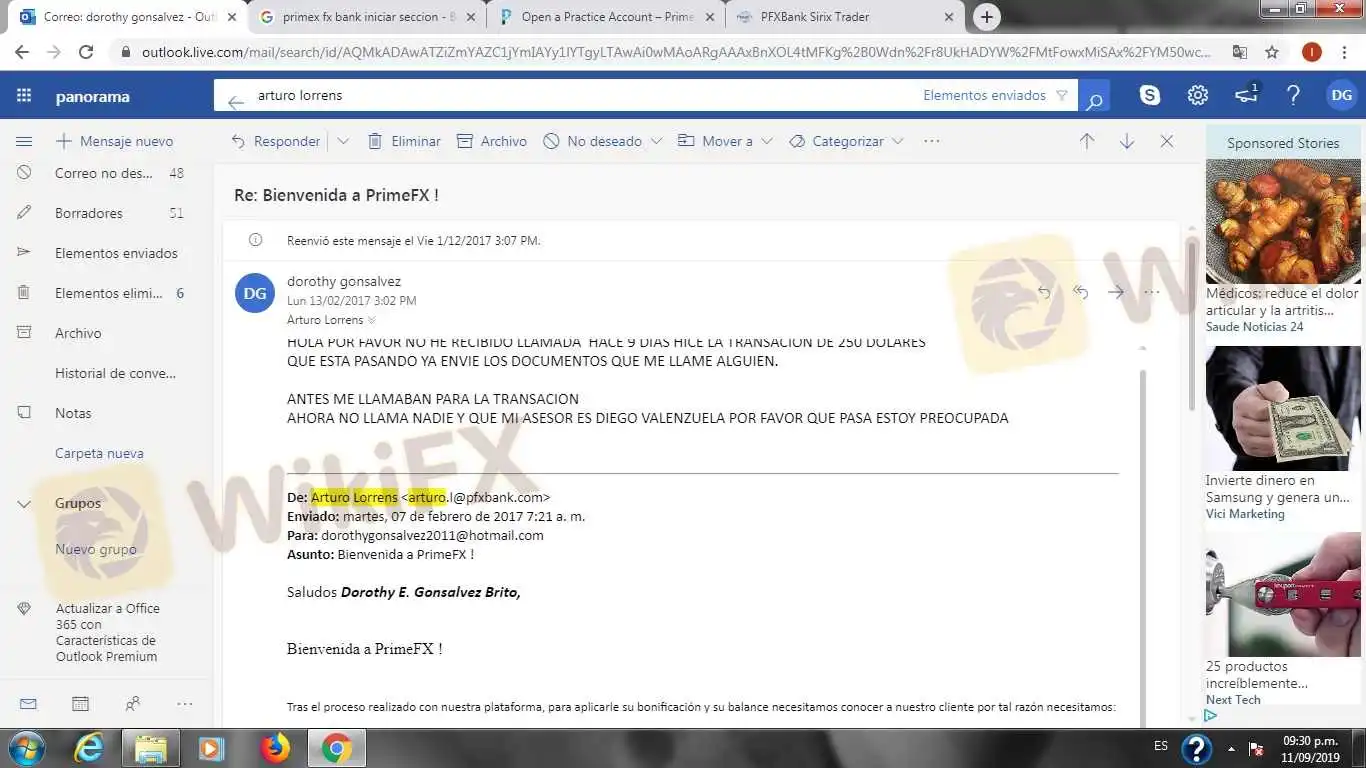Reply all with the double arrow icon
Screen dimensions: 1366x768
click(x=1080, y=292)
